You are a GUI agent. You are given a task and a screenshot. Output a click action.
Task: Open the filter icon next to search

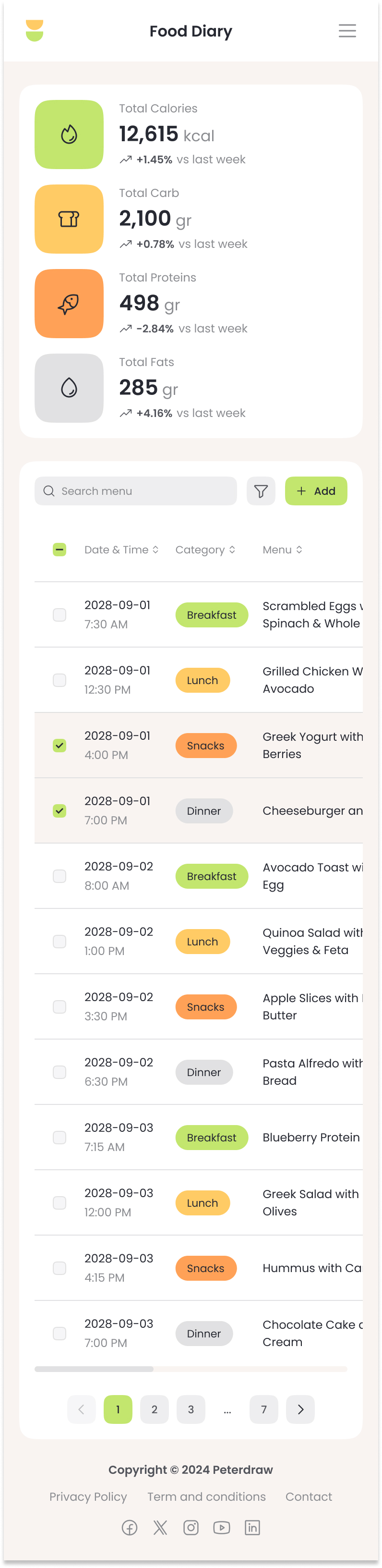(x=261, y=490)
